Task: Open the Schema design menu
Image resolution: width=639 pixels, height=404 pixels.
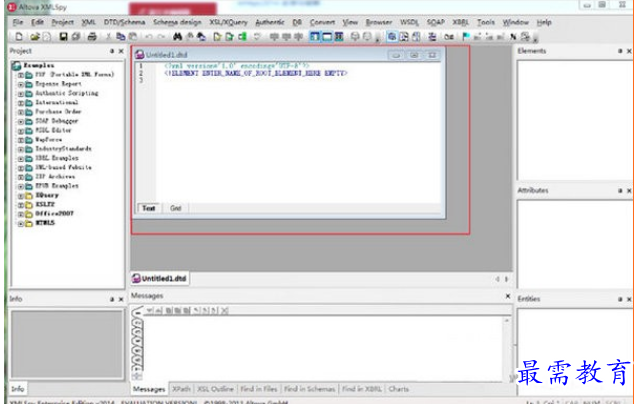Action: point(177,22)
